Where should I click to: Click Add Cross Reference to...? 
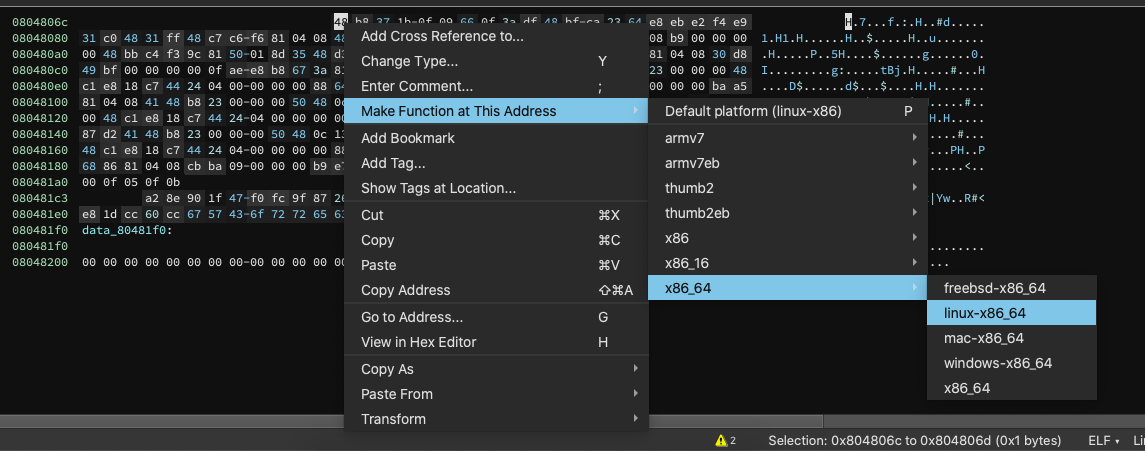(x=442, y=37)
